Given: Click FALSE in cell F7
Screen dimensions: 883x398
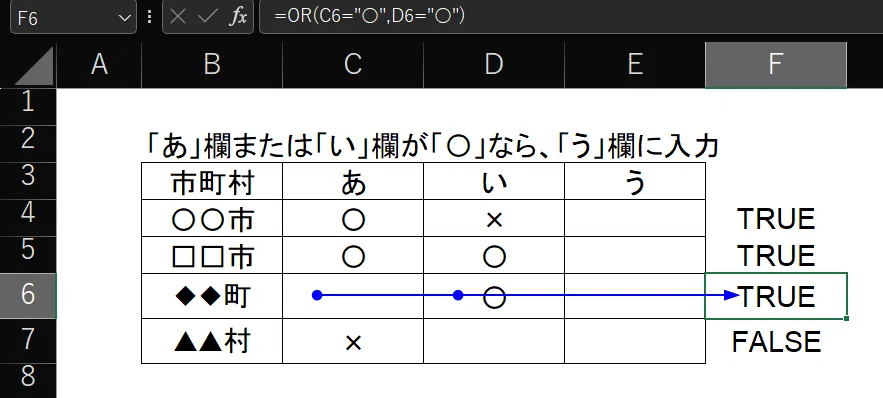Looking at the screenshot, I should coord(776,341).
